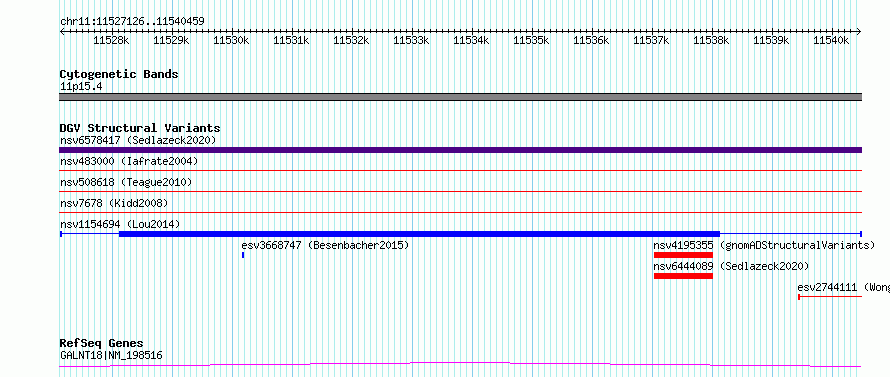890x377 pixels.
Task: Open nsv7678 (Kidd2008) variant entry
Action: [x=114, y=203]
